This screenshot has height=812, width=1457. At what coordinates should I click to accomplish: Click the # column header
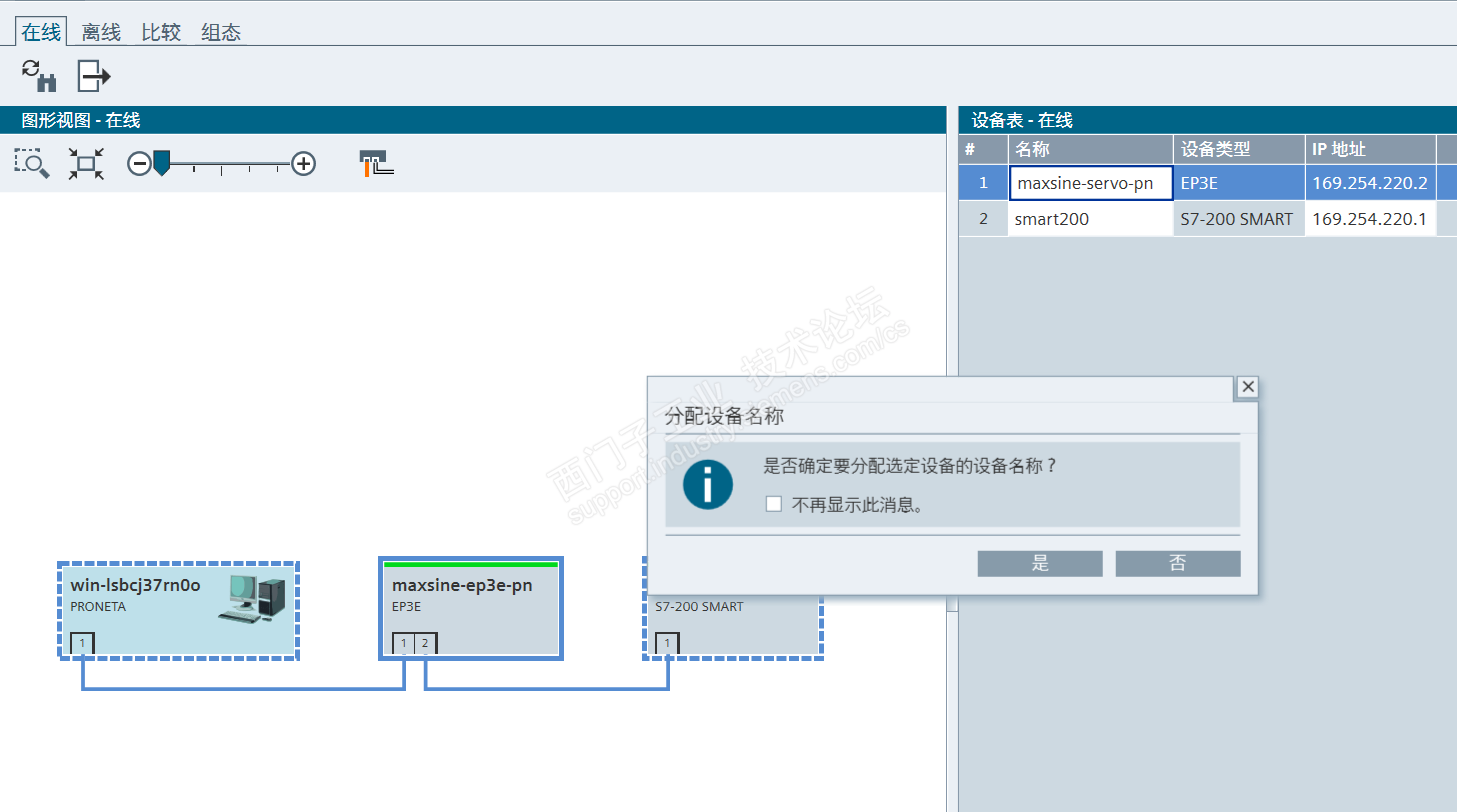click(x=983, y=149)
